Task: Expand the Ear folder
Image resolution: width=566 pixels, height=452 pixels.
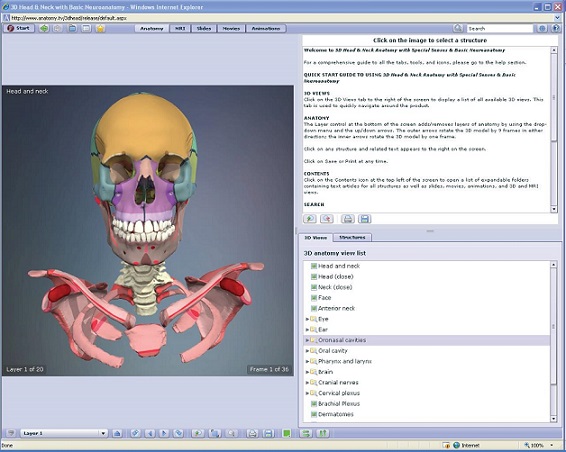Action: click(307, 329)
